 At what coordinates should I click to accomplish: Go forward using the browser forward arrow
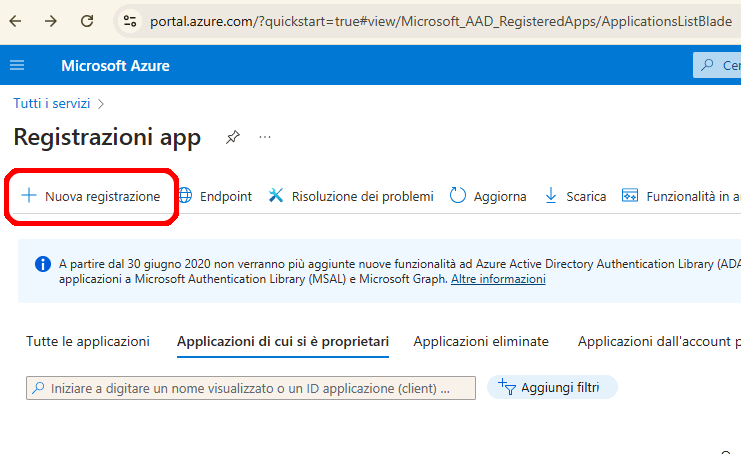51,21
